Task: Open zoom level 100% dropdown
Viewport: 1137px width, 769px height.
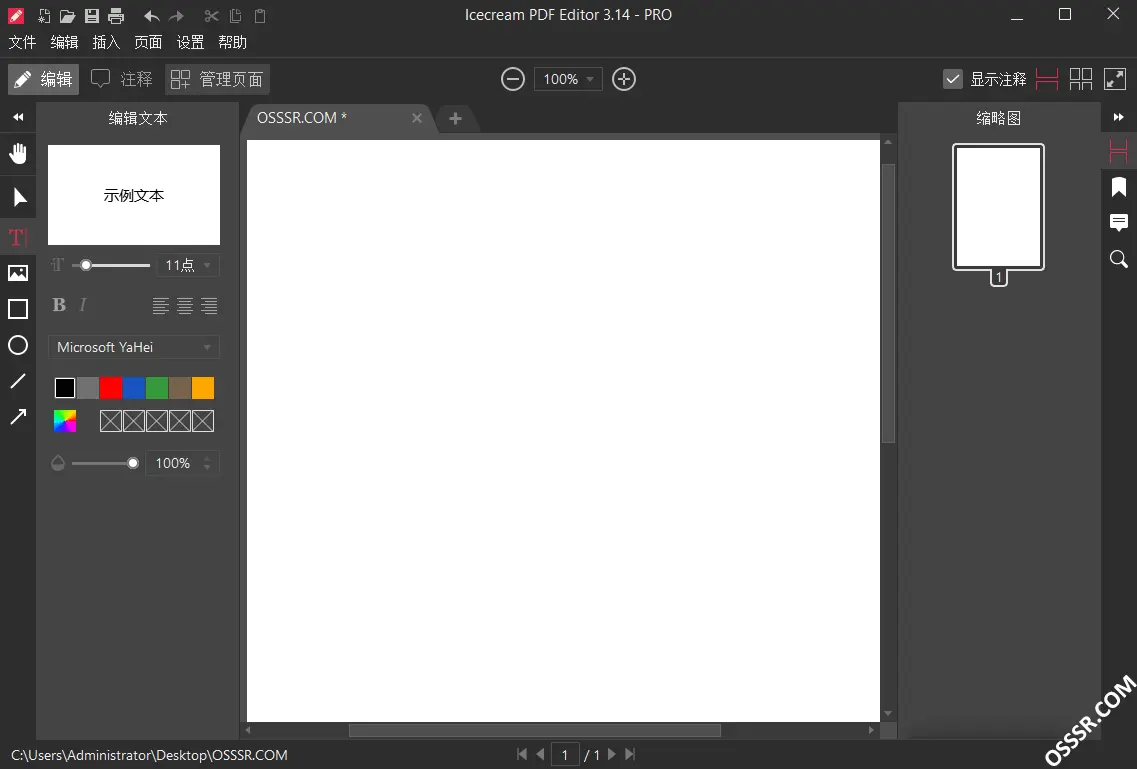Action: 568,79
